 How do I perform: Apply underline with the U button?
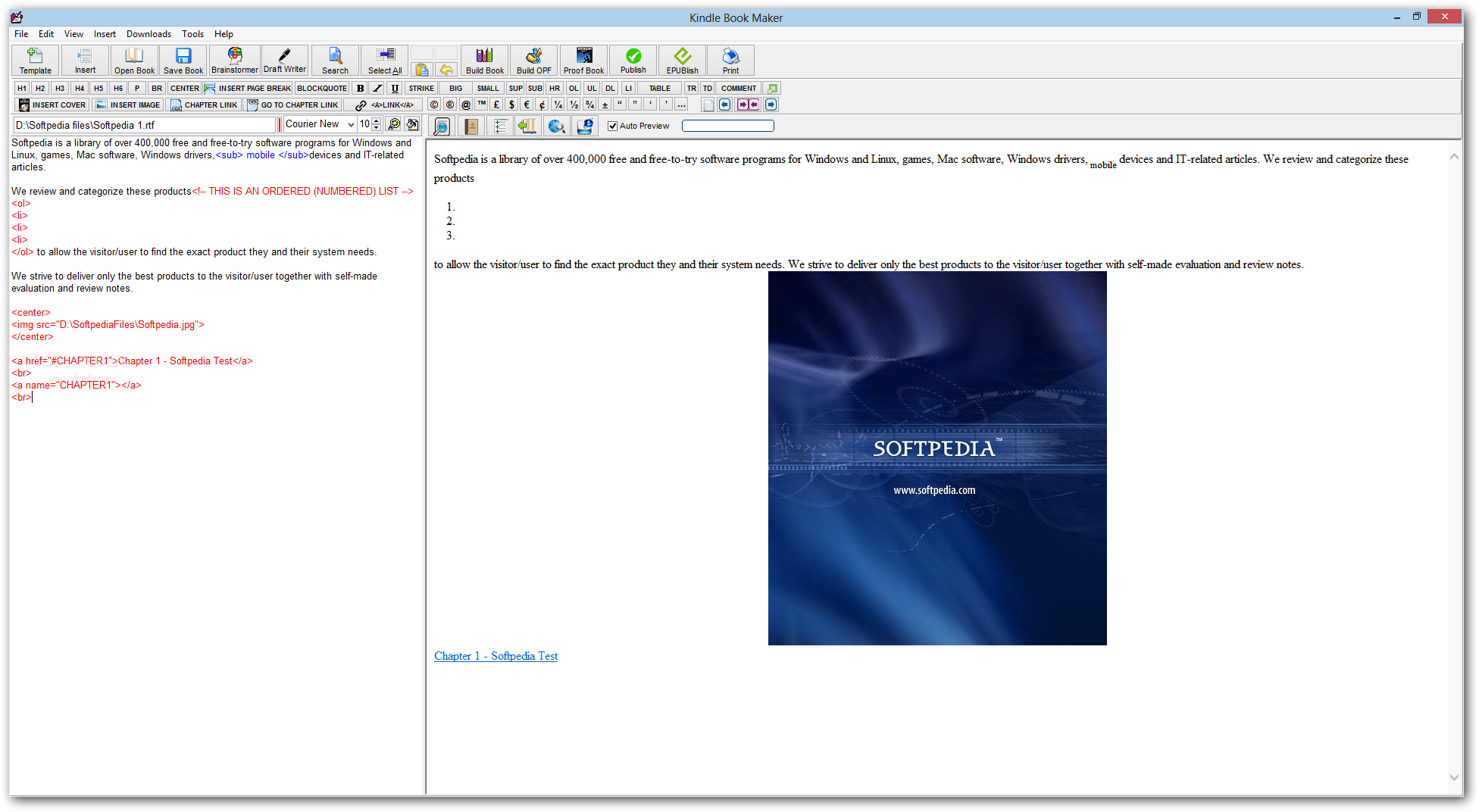(395, 88)
